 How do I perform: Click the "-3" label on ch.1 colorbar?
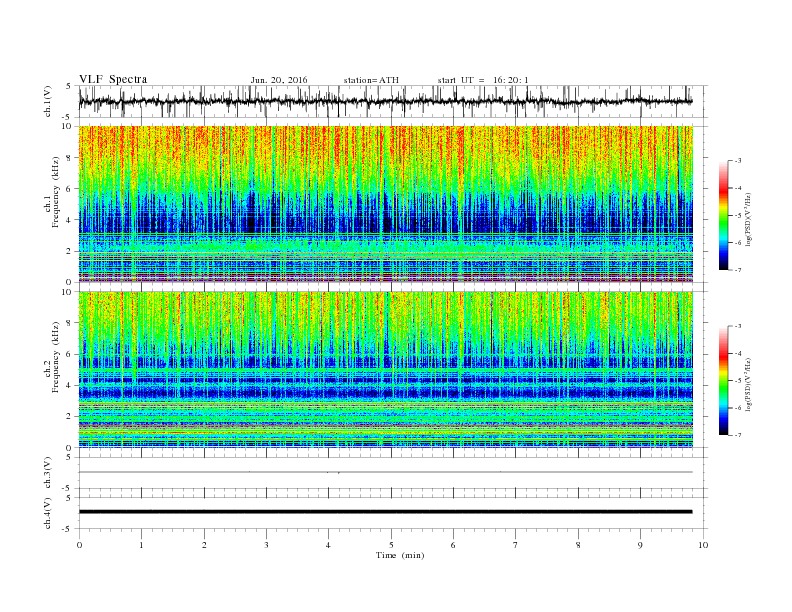[737, 161]
